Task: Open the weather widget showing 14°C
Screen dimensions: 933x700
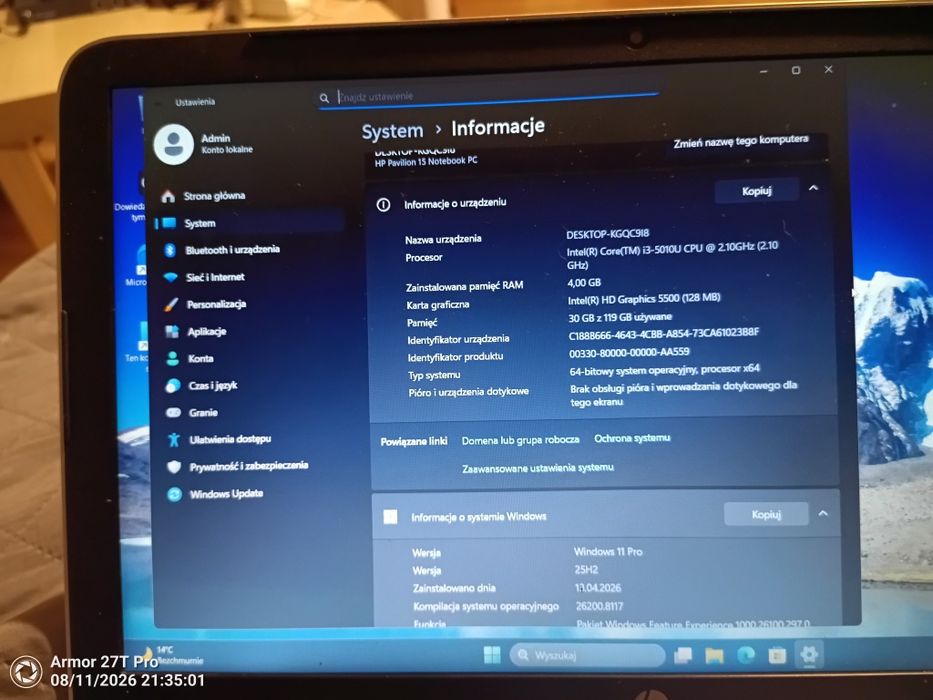Action: point(171,655)
